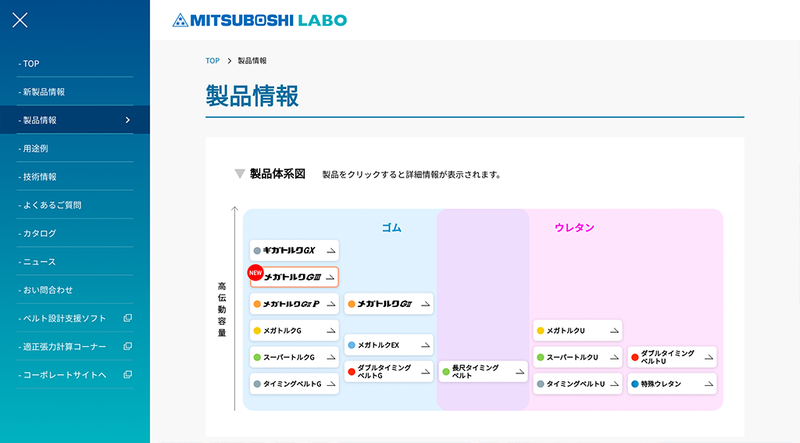Open the NEW メガトルクGIII product button
800x443 pixels.
[294, 277]
